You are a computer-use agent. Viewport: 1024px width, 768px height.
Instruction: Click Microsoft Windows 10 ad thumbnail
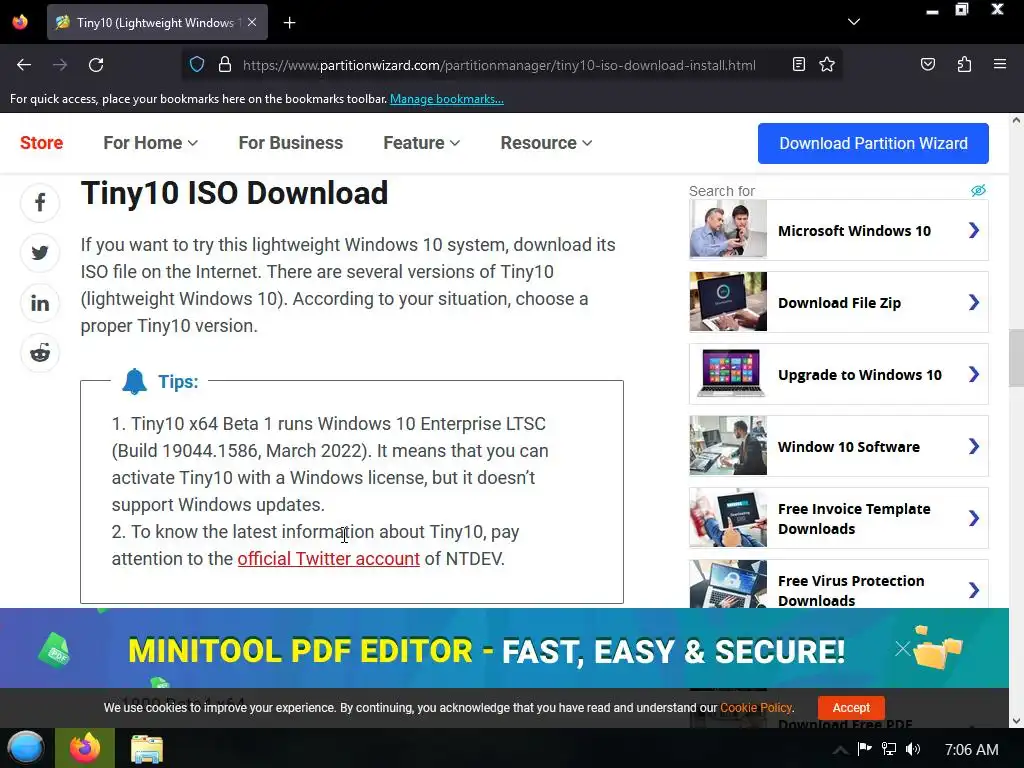point(728,230)
